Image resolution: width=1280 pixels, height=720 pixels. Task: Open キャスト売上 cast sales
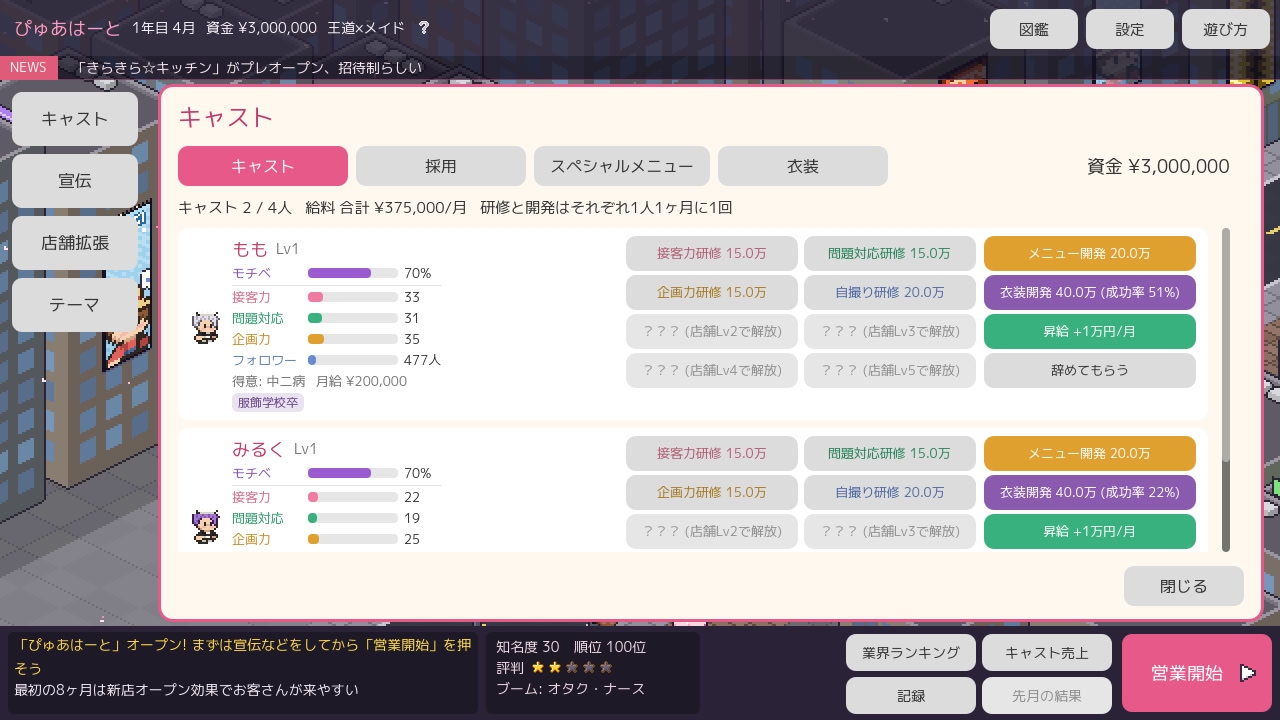[x=1047, y=653]
